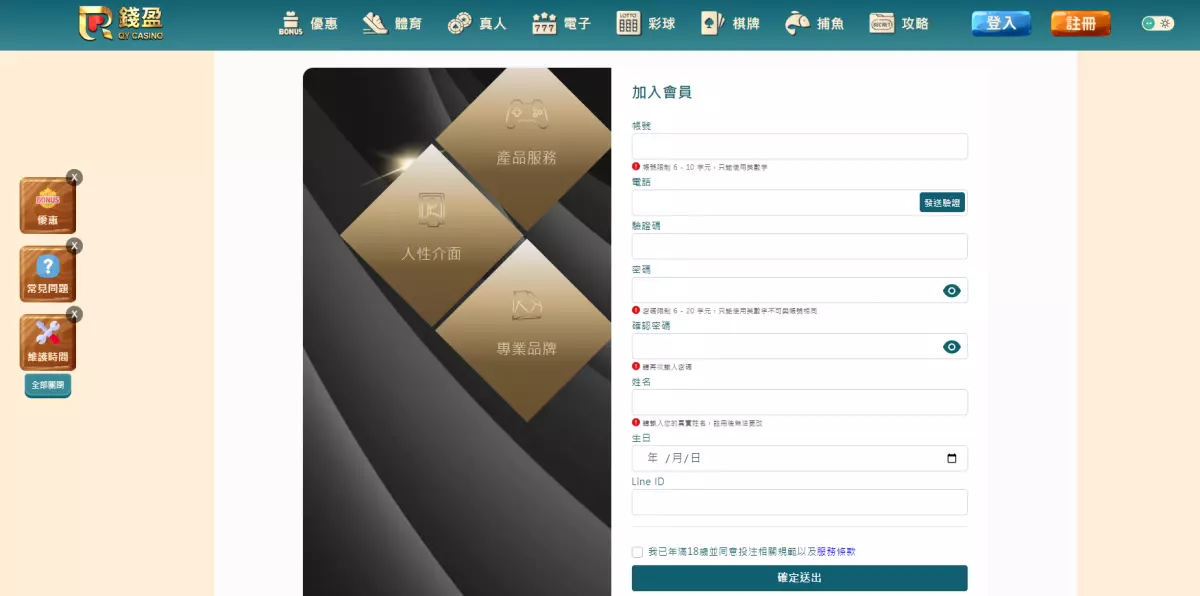Open the 攻略 guide icon in navbar
Viewport: 1200px width, 596px height.
[882, 22]
